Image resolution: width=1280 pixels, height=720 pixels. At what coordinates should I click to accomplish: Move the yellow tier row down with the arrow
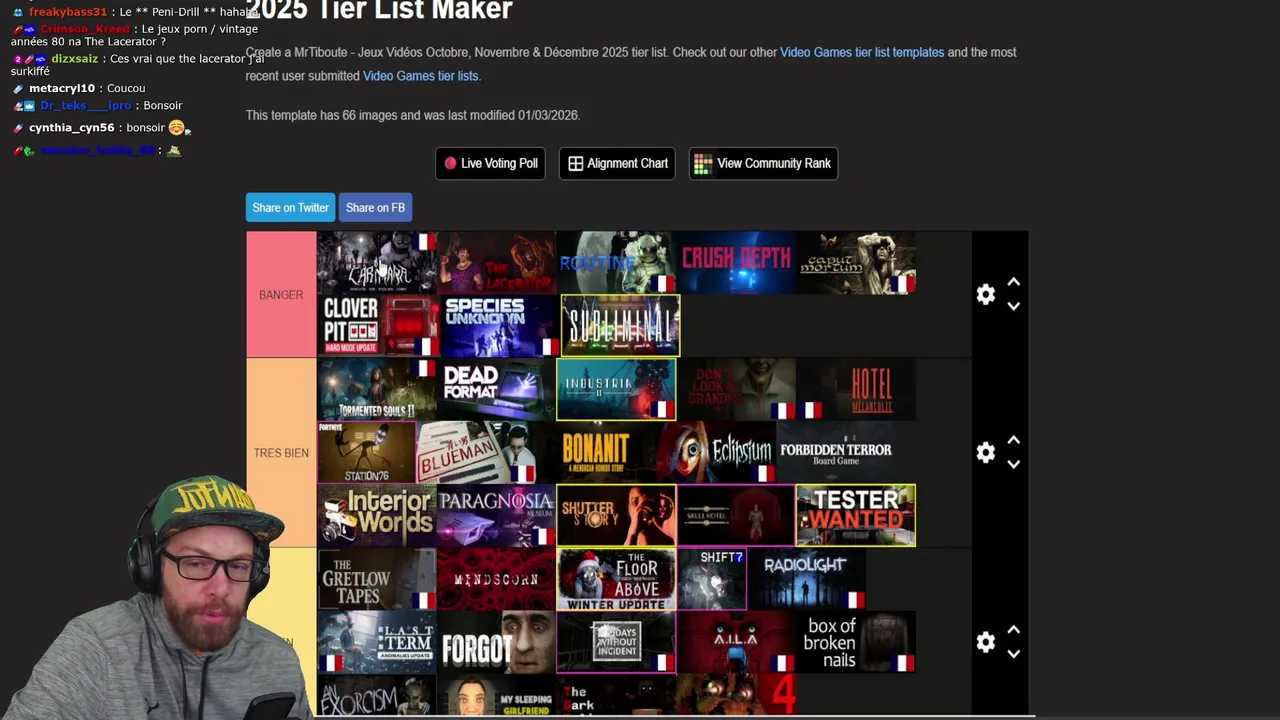(1013, 654)
